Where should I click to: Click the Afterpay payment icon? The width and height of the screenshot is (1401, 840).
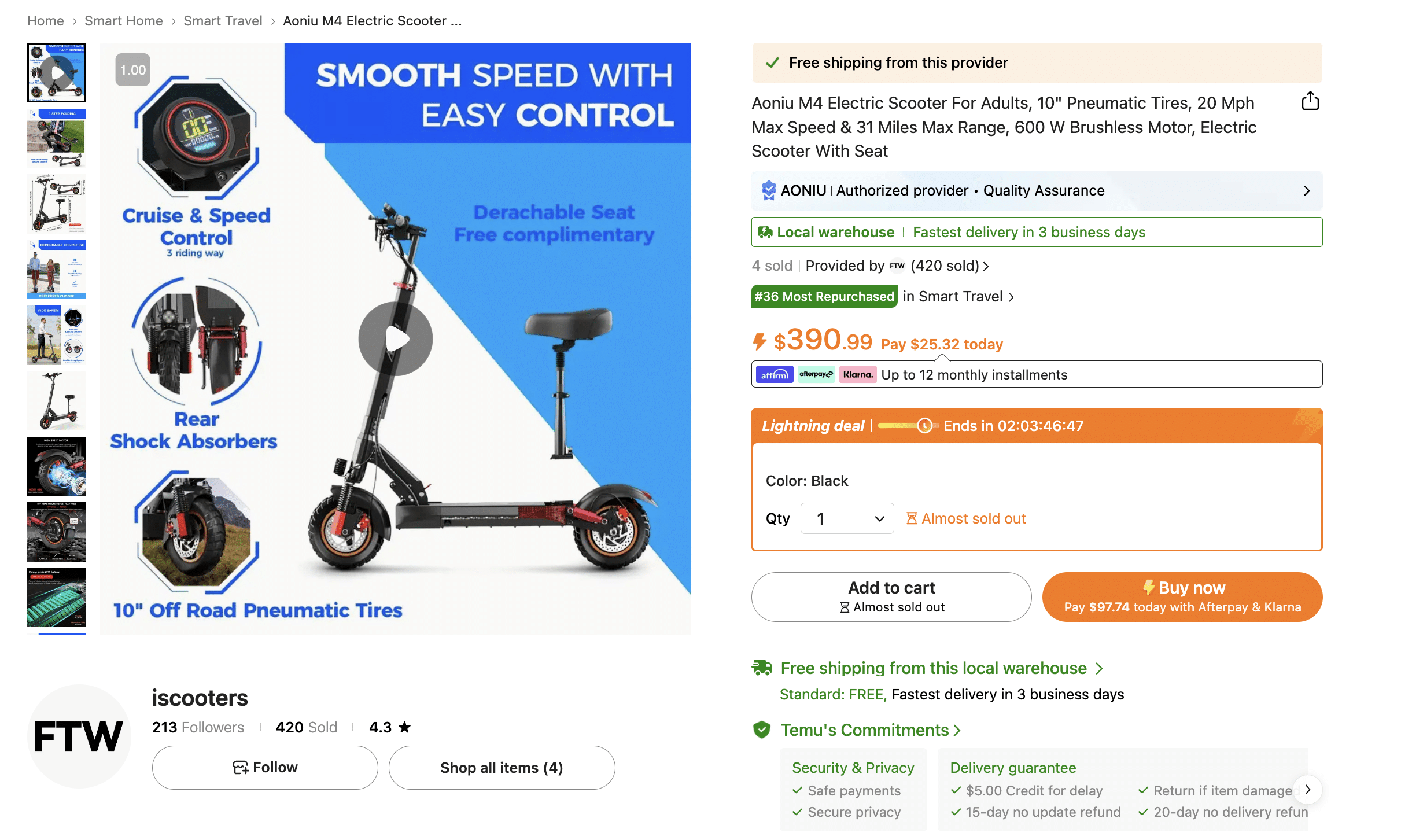816,374
